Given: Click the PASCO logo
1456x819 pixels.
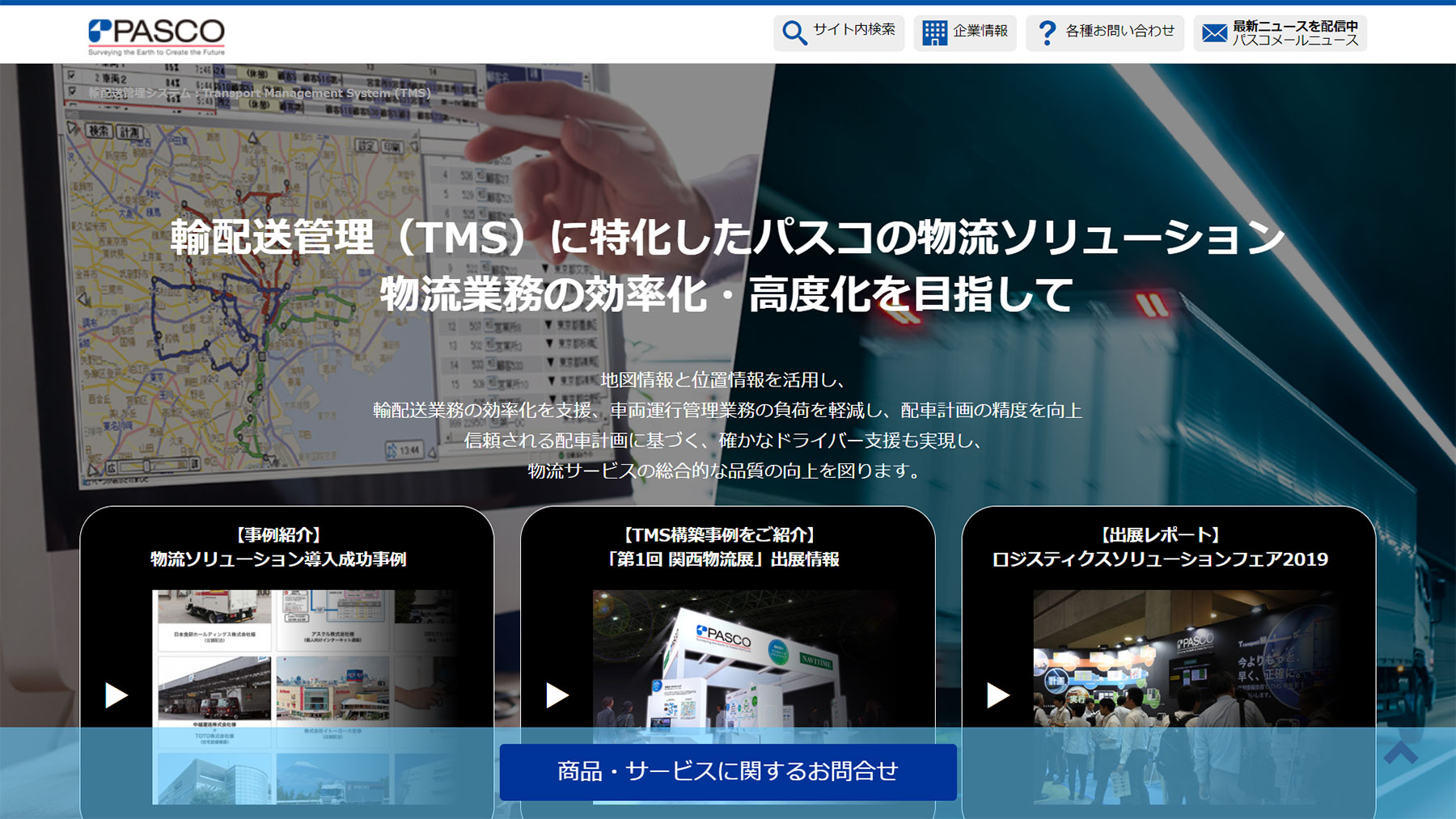Looking at the screenshot, I should [x=156, y=36].
